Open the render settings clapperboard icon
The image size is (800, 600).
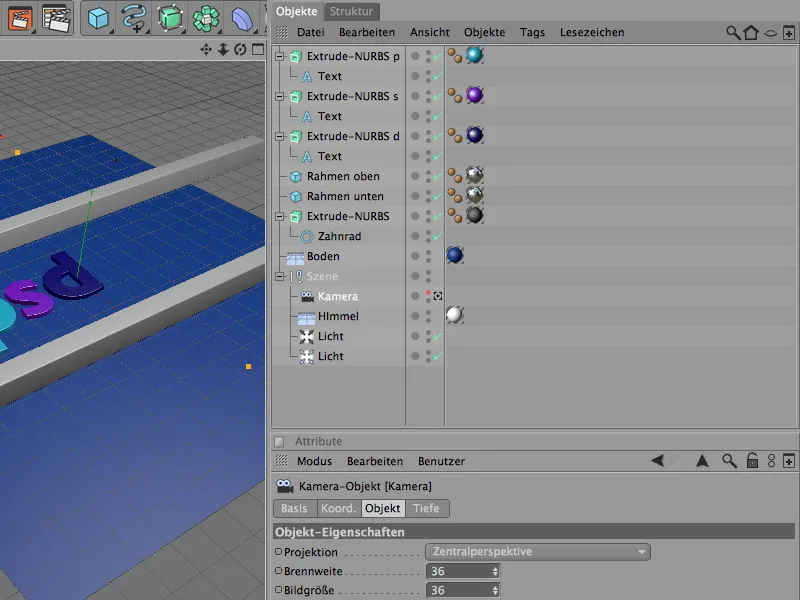coord(55,18)
